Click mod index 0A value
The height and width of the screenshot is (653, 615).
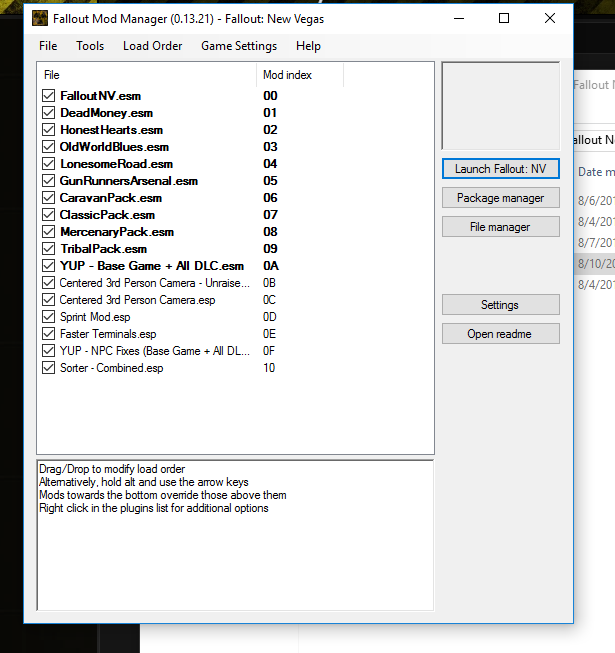(x=271, y=266)
